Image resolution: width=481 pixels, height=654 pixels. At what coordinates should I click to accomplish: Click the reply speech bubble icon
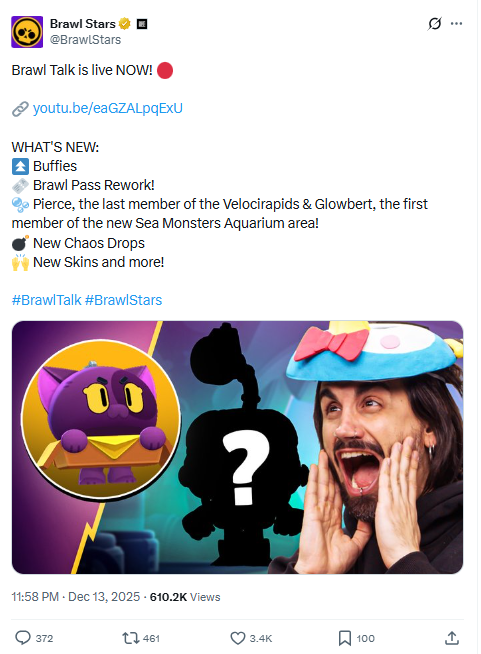(23, 638)
